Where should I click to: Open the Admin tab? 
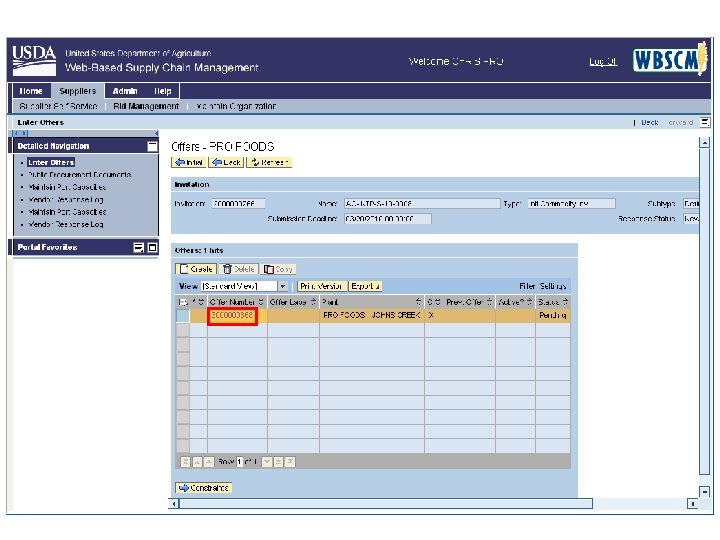125,91
